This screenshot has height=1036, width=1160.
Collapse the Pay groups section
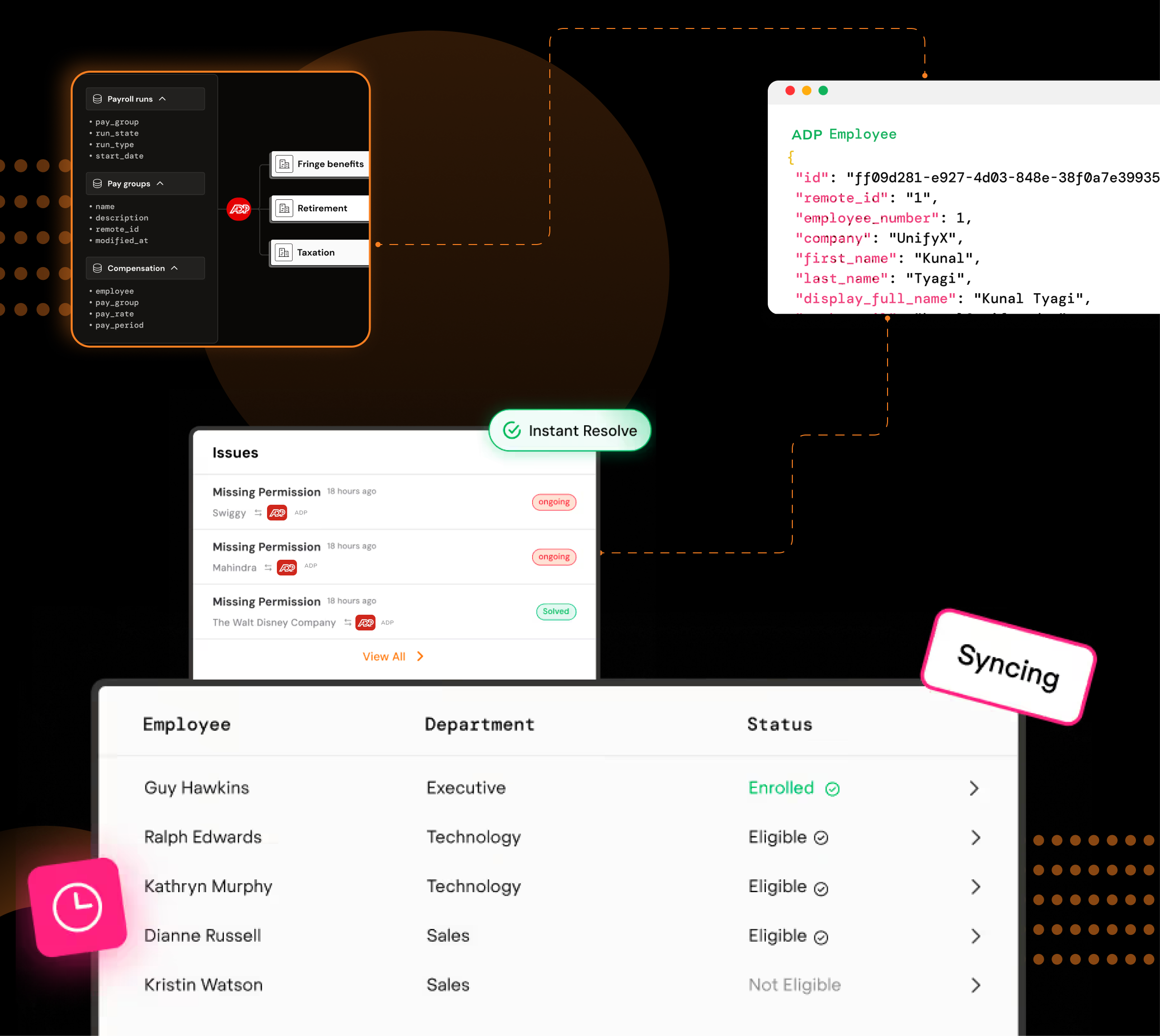160,183
